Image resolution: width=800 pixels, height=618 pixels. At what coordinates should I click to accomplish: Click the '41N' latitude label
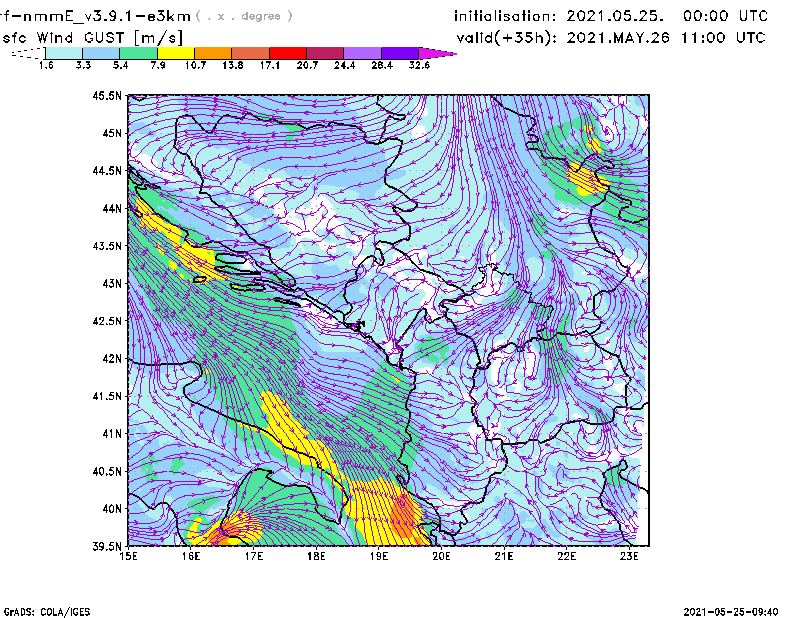point(112,433)
